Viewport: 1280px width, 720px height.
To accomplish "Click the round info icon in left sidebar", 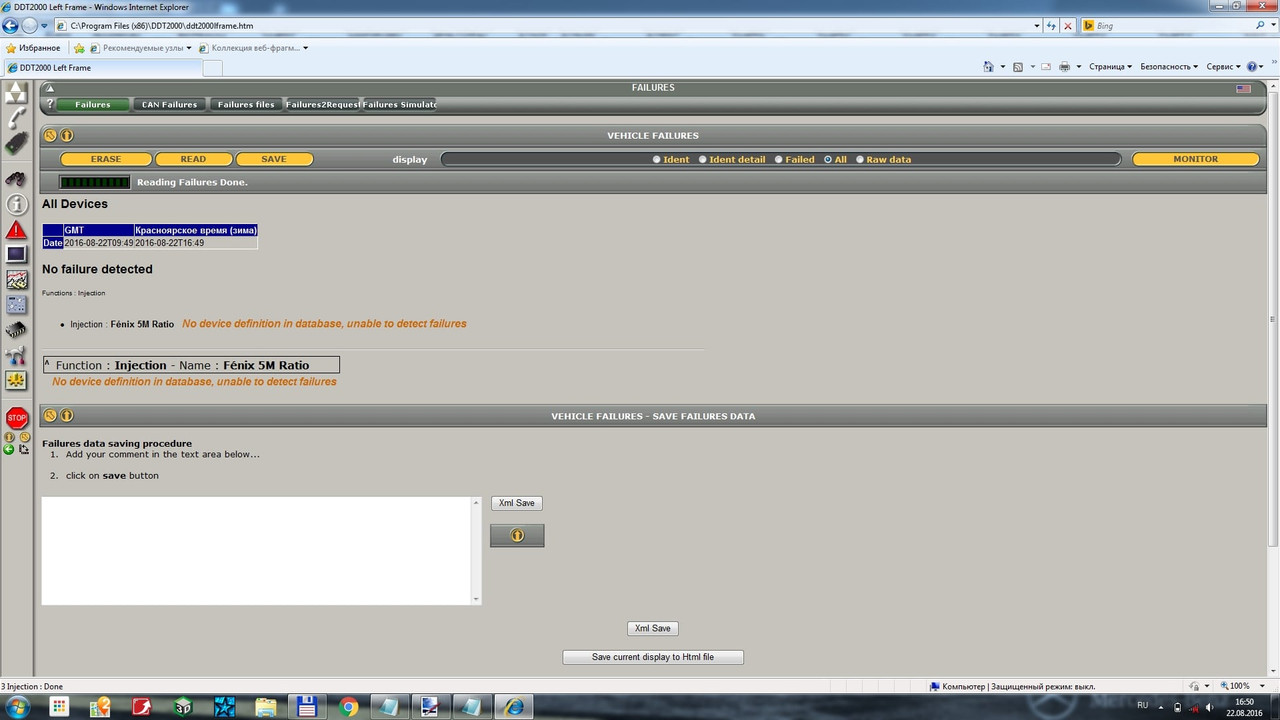I will [x=16, y=204].
